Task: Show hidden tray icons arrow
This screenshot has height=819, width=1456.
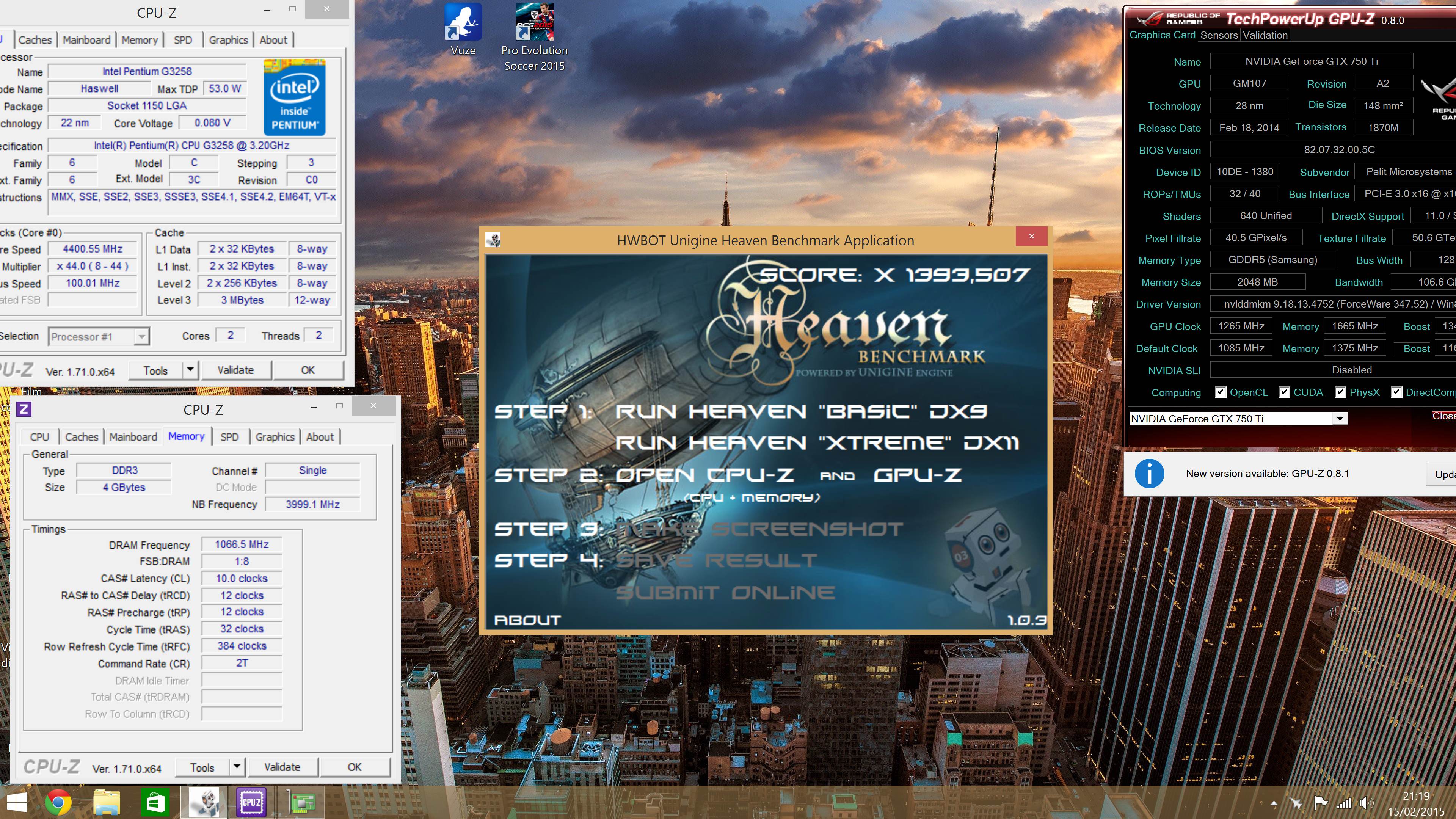Action: tap(1274, 803)
